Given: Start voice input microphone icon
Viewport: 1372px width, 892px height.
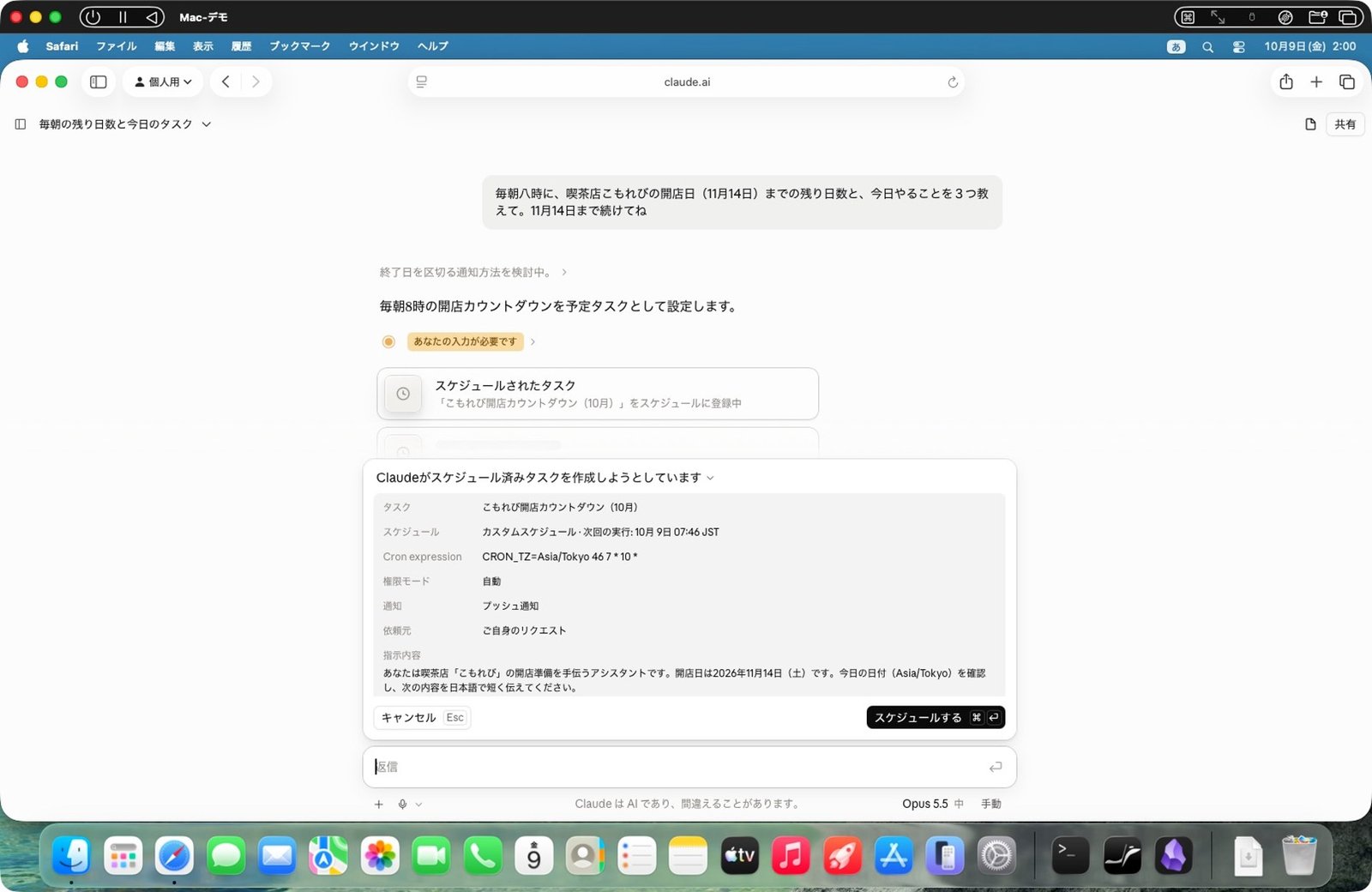Looking at the screenshot, I should [x=402, y=804].
